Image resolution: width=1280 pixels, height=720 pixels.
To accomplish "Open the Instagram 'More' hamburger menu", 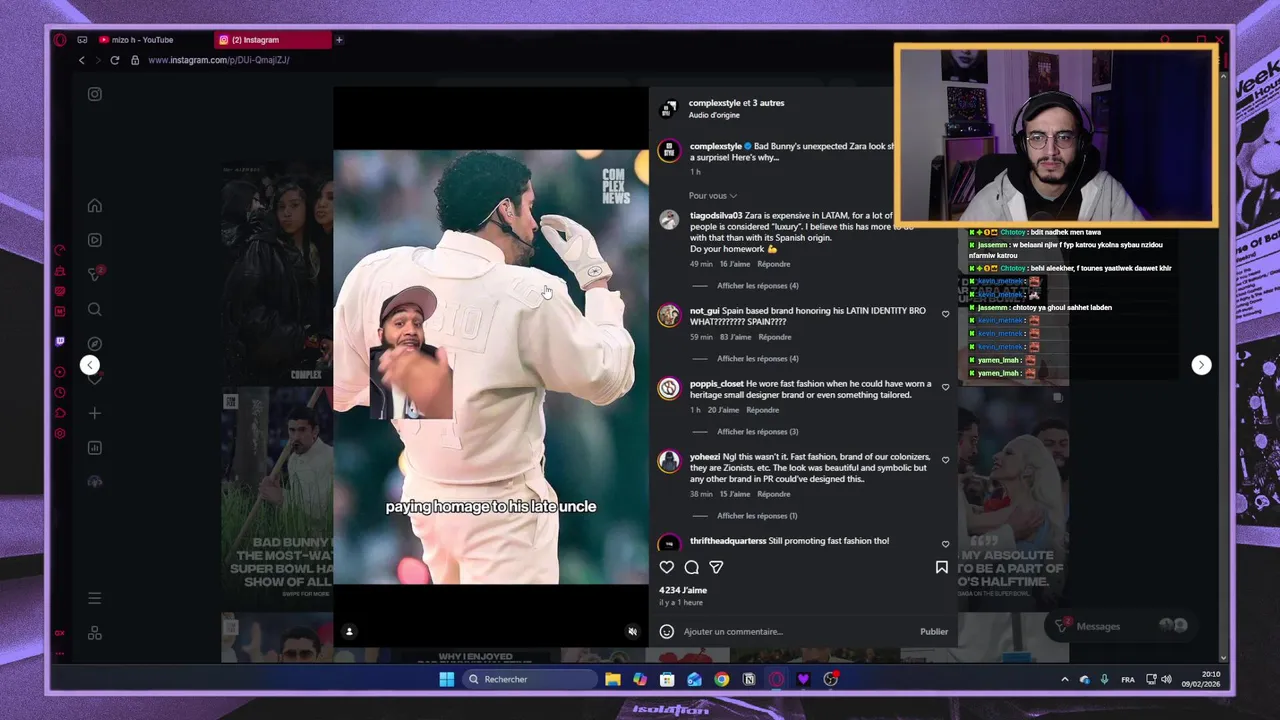I will [95, 598].
